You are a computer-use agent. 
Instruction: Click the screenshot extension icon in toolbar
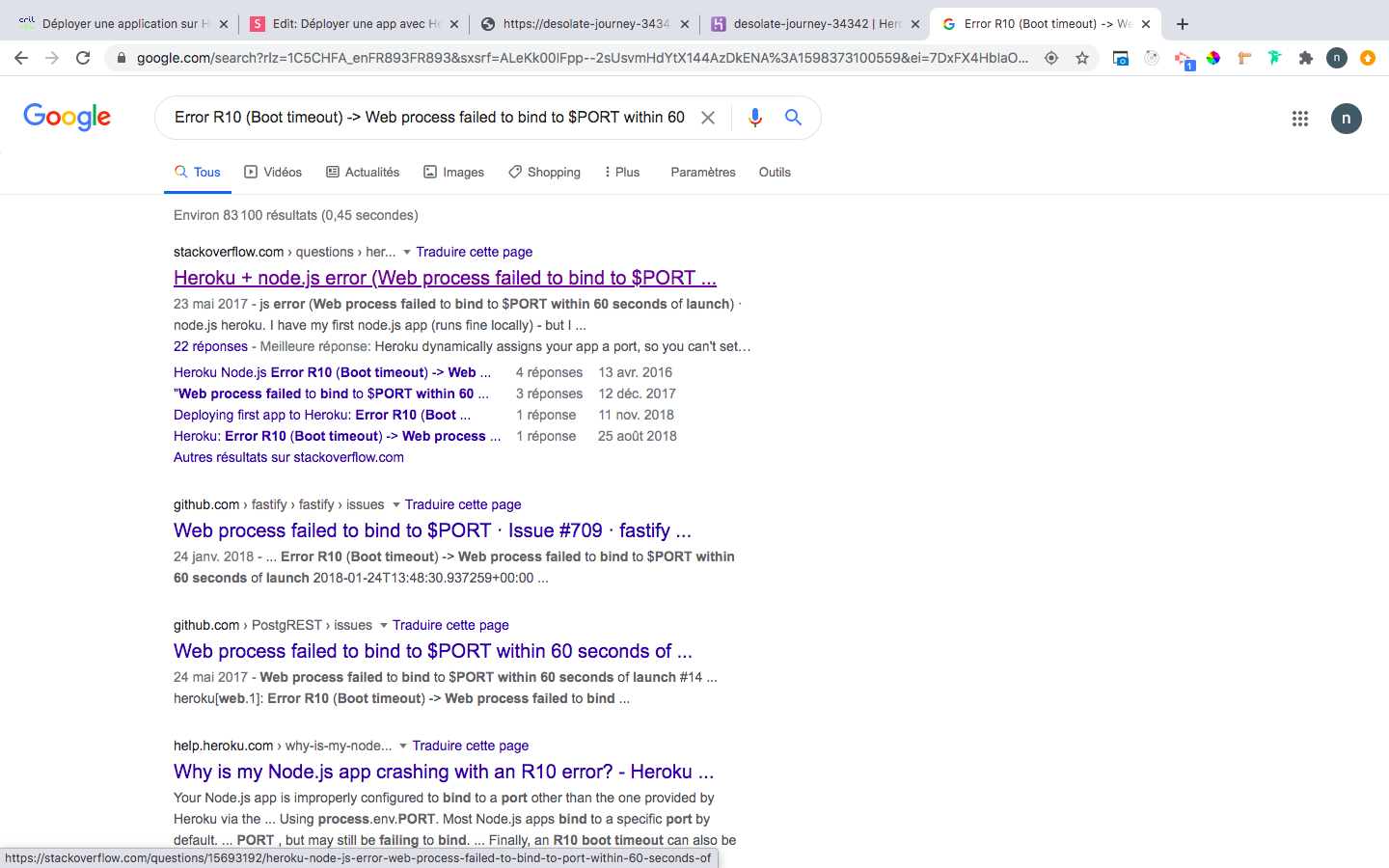[1121, 58]
